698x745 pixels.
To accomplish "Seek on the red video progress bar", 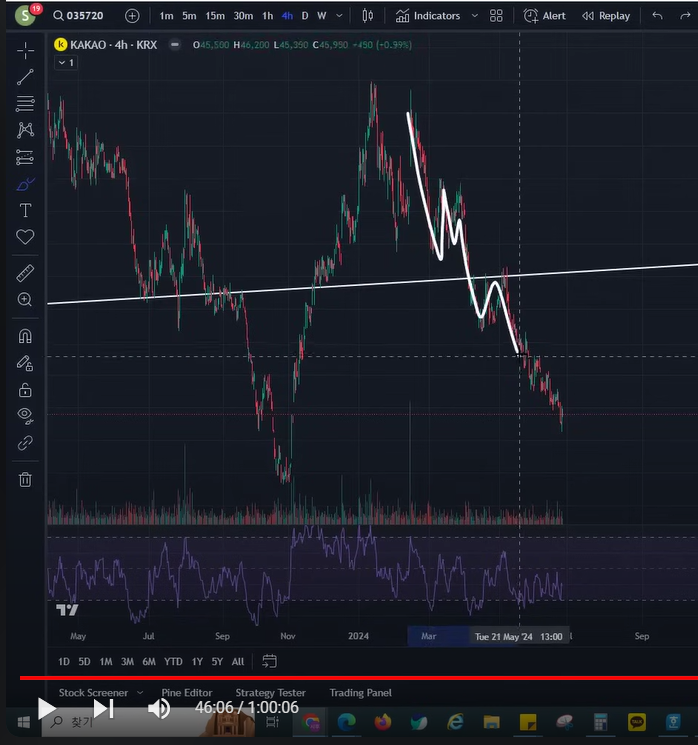I will pos(359,678).
